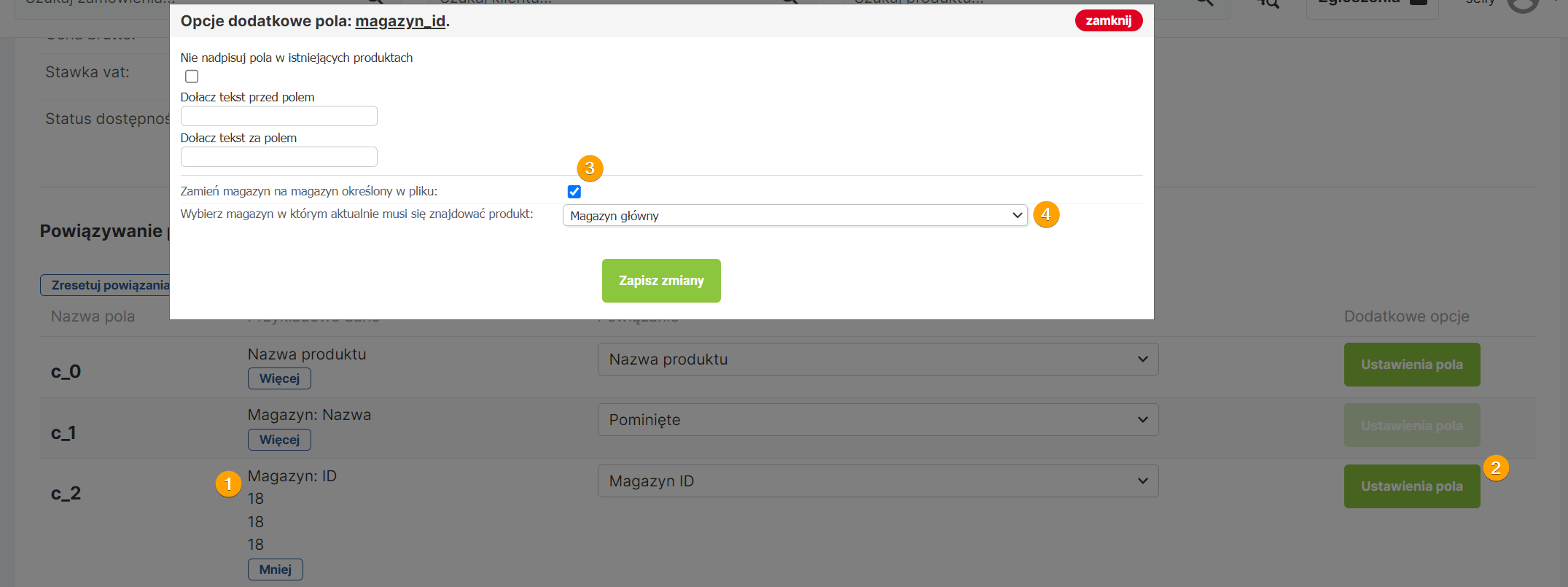Screen dimensions: 1568x587
Task: Click 'Ustawienia pola' for row c_0
Action: tap(1411, 365)
